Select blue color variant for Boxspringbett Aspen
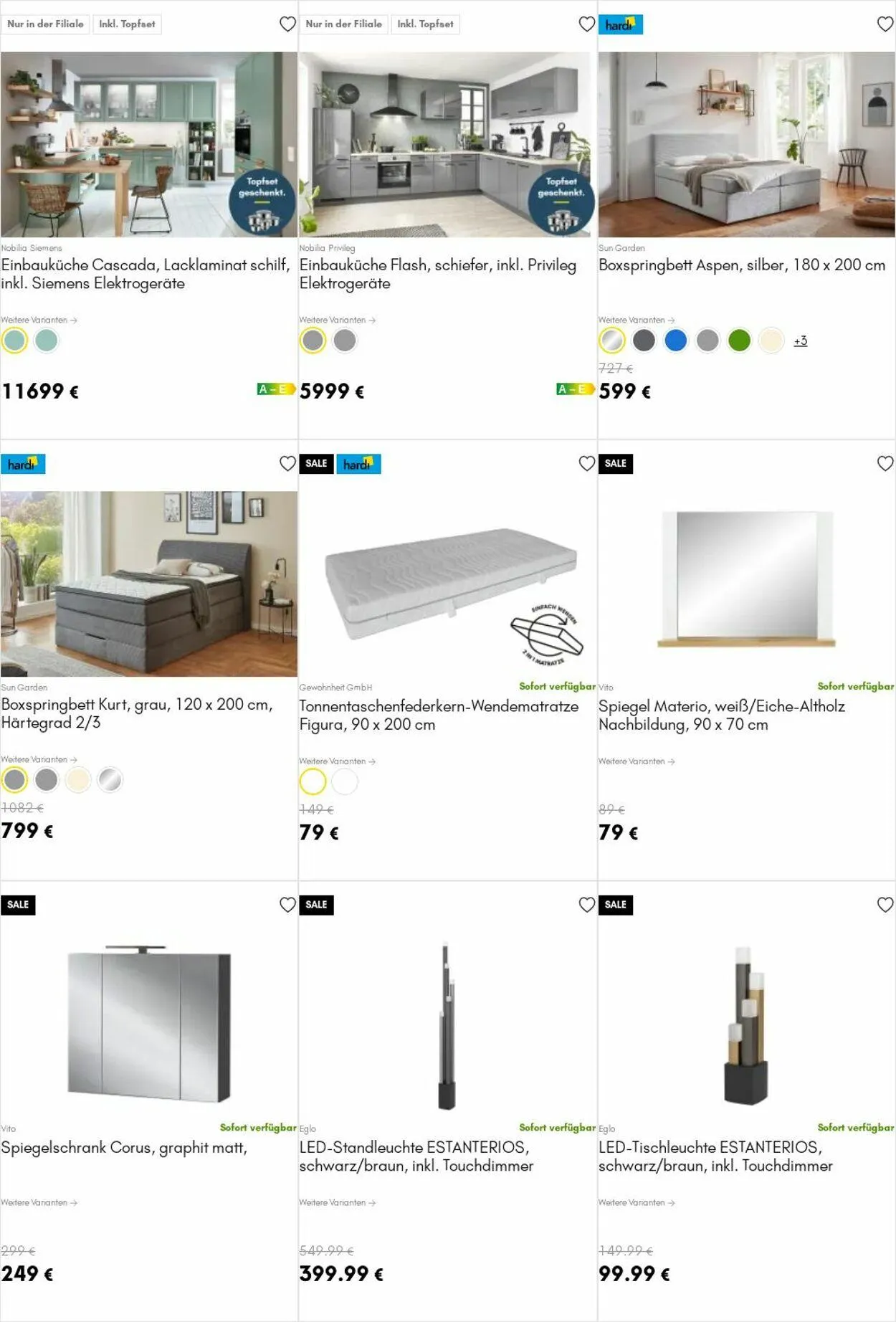Viewport: 896px width, 1322px height. [675, 341]
